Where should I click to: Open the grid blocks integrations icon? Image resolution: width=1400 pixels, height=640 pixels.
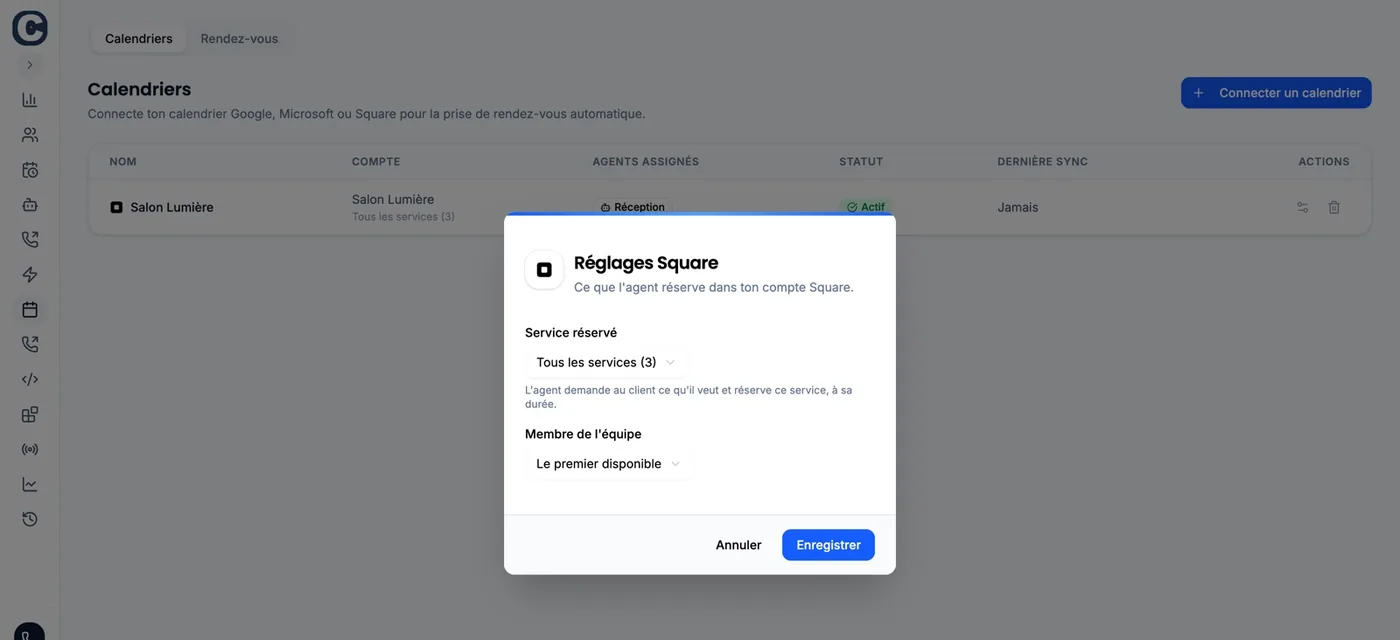click(30, 415)
